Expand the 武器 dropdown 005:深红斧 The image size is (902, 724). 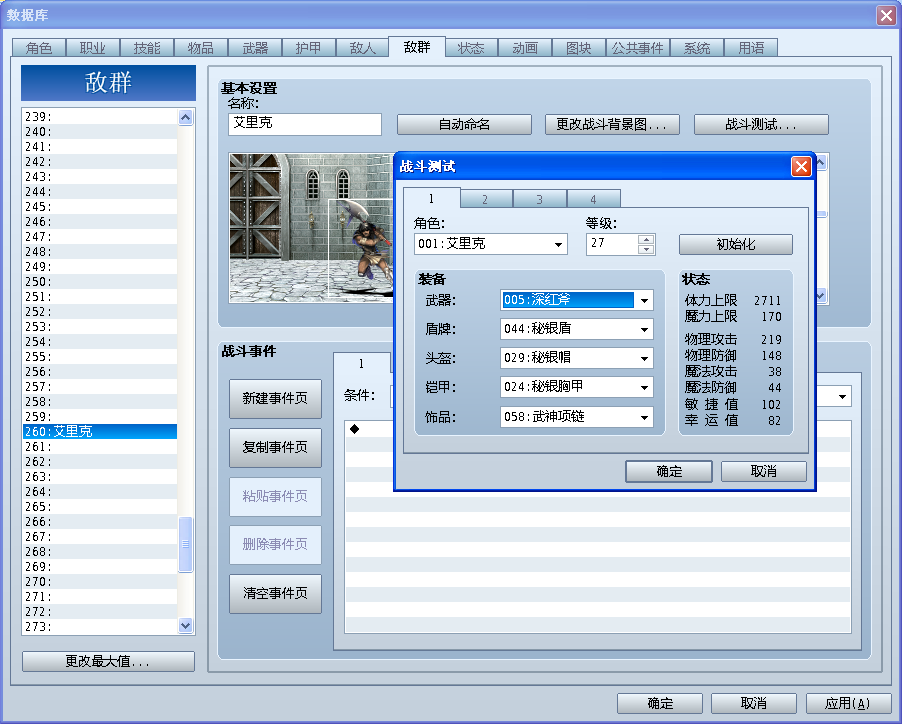coord(577,300)
